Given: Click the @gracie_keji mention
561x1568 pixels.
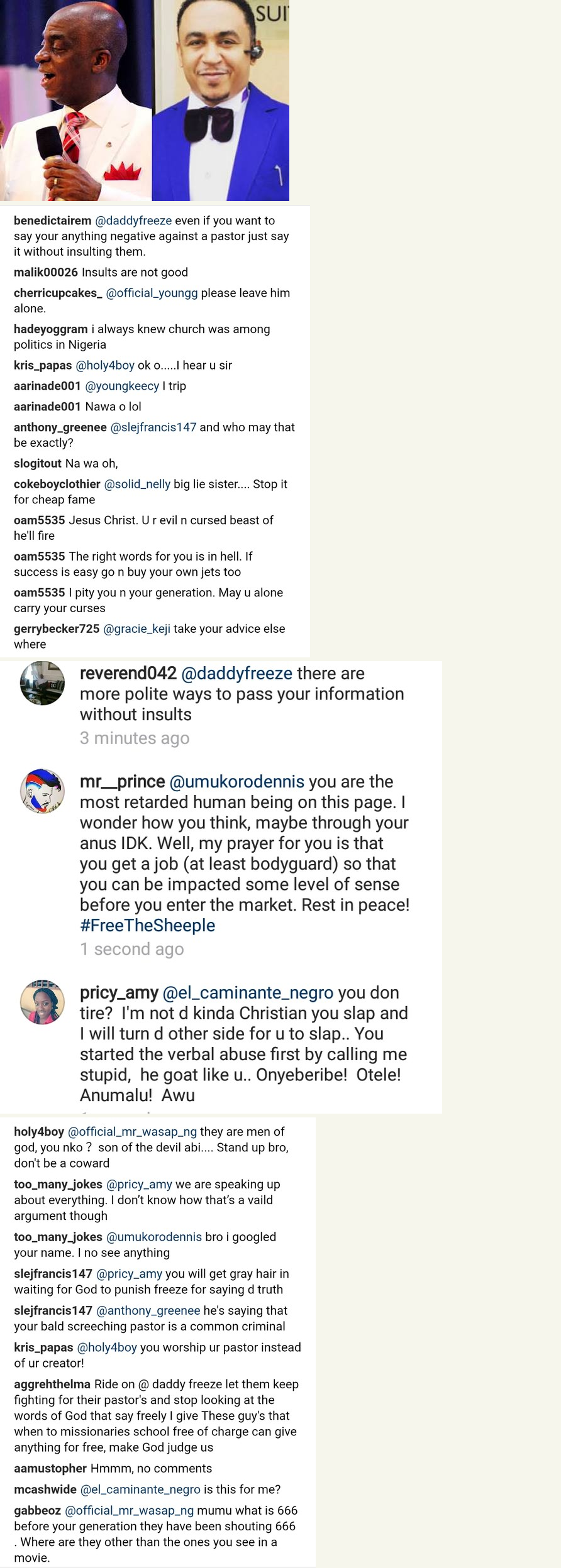Looking at the screenshot, I should coord(136,628).
